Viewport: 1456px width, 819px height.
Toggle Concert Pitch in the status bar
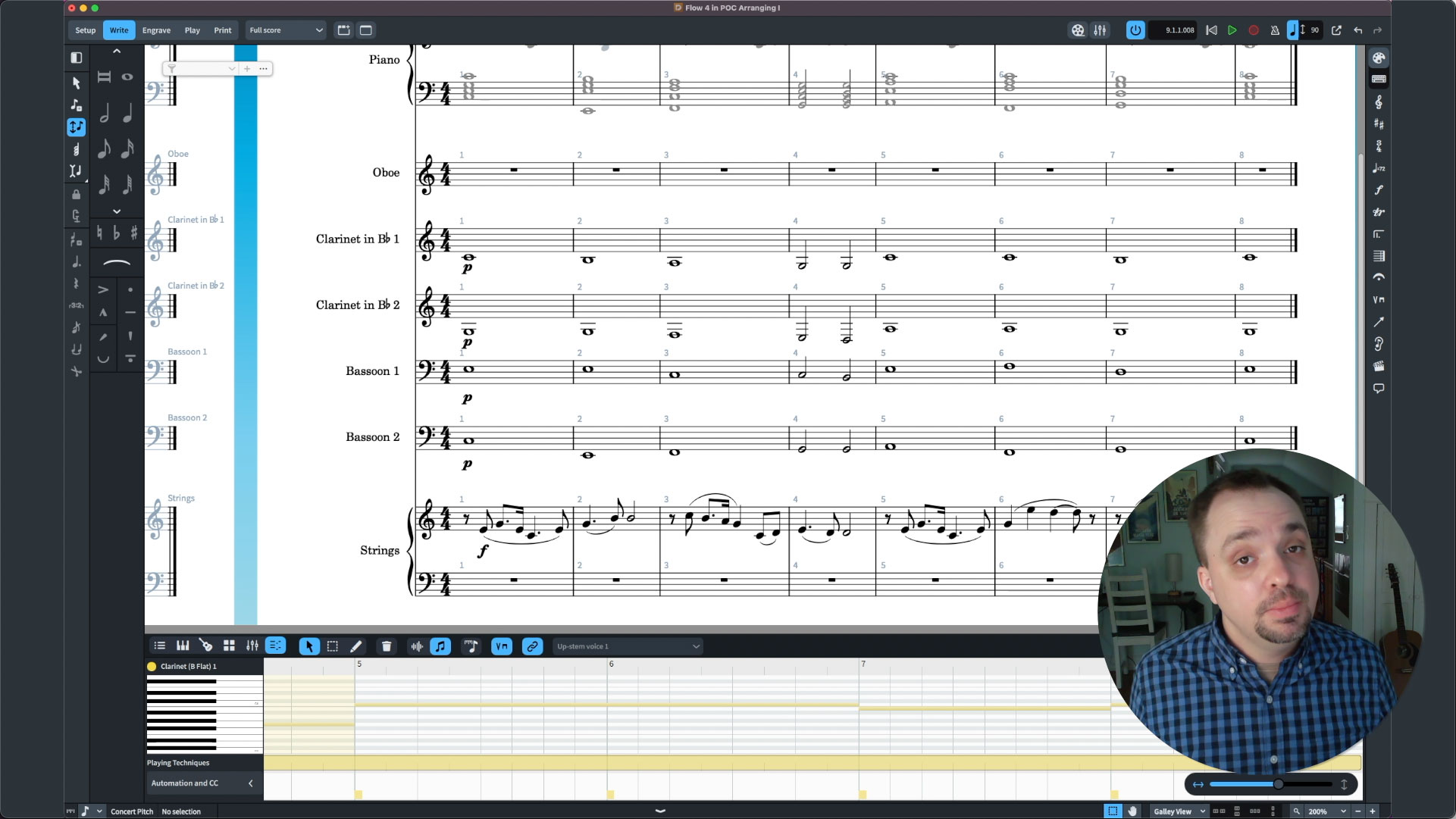click(132, 811)
